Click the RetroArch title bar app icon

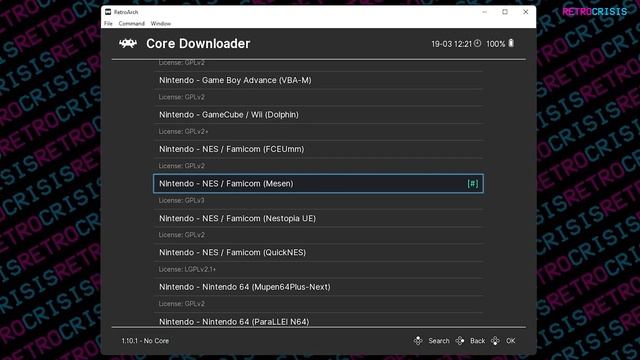(108, 12)
